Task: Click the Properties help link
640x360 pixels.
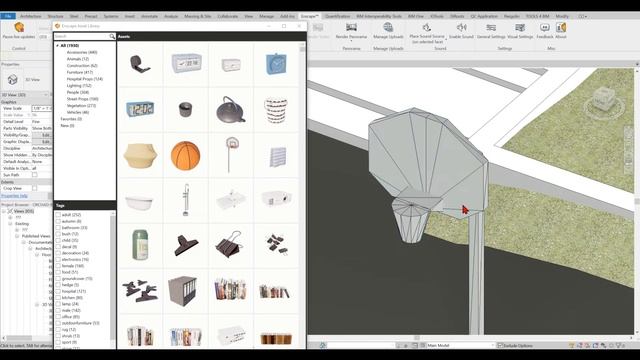Action: [14, 196]
